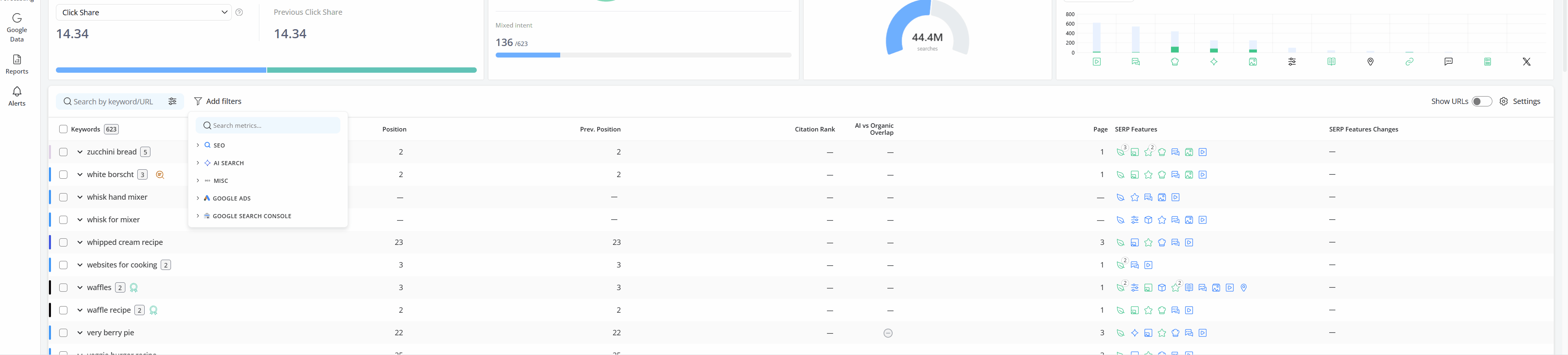The width and height of the screenshot is (1568, 355).
Task: Select the video icon under the SERP chart
Action: tap(1096, 62)
